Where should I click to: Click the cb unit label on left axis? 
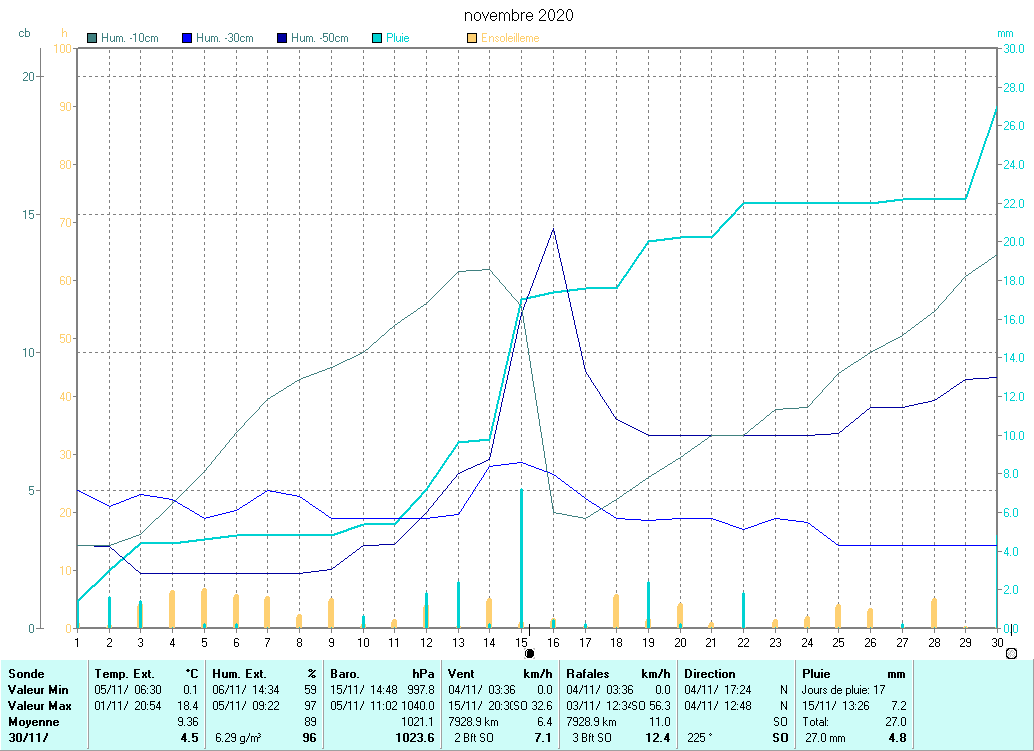(25, 33)
